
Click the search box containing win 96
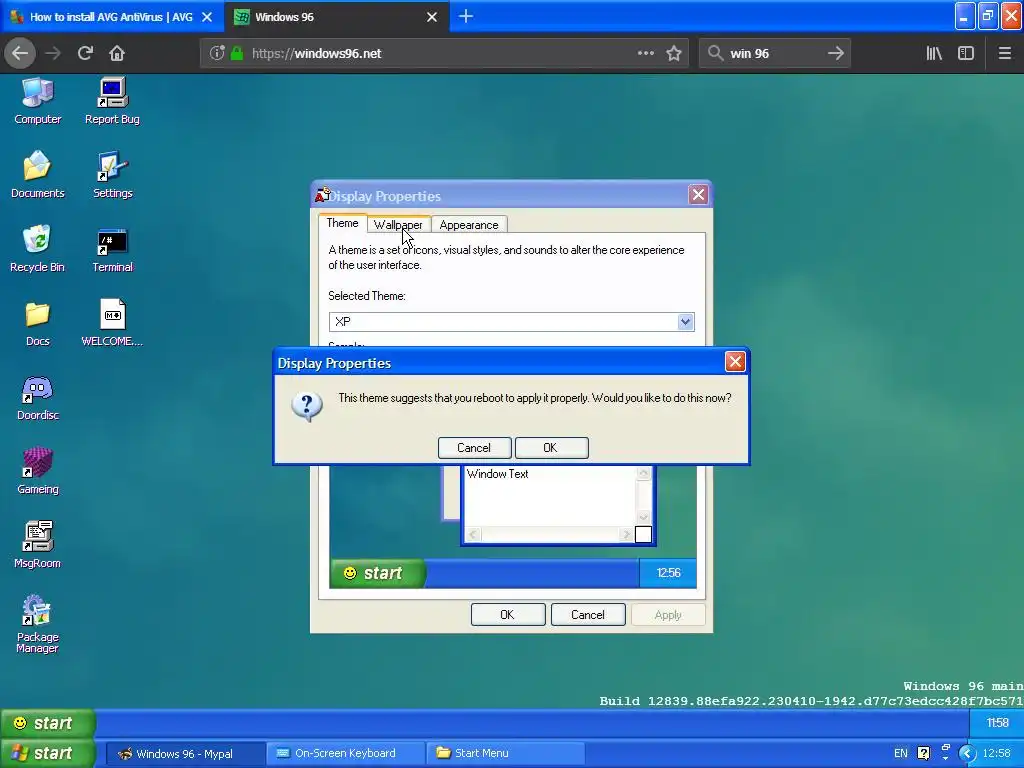click(x=775, y=54)
